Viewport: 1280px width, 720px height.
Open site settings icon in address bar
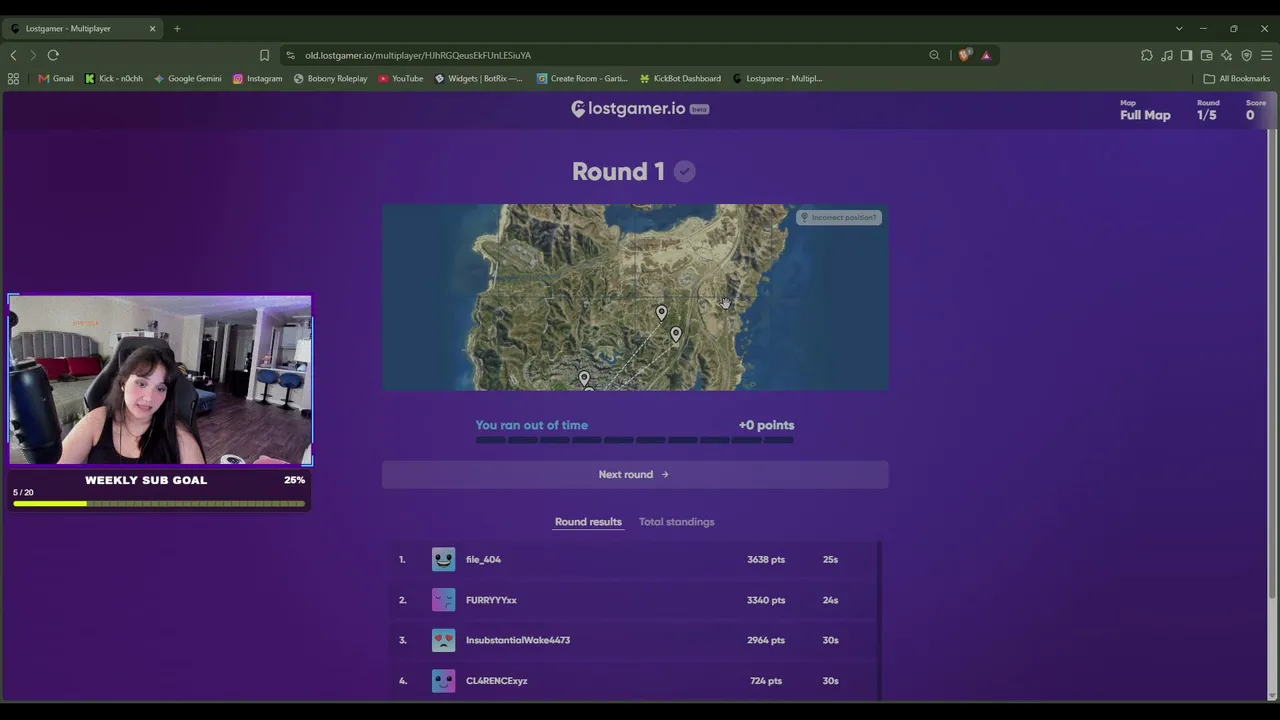pyautogui.click(x=290, y=55)
